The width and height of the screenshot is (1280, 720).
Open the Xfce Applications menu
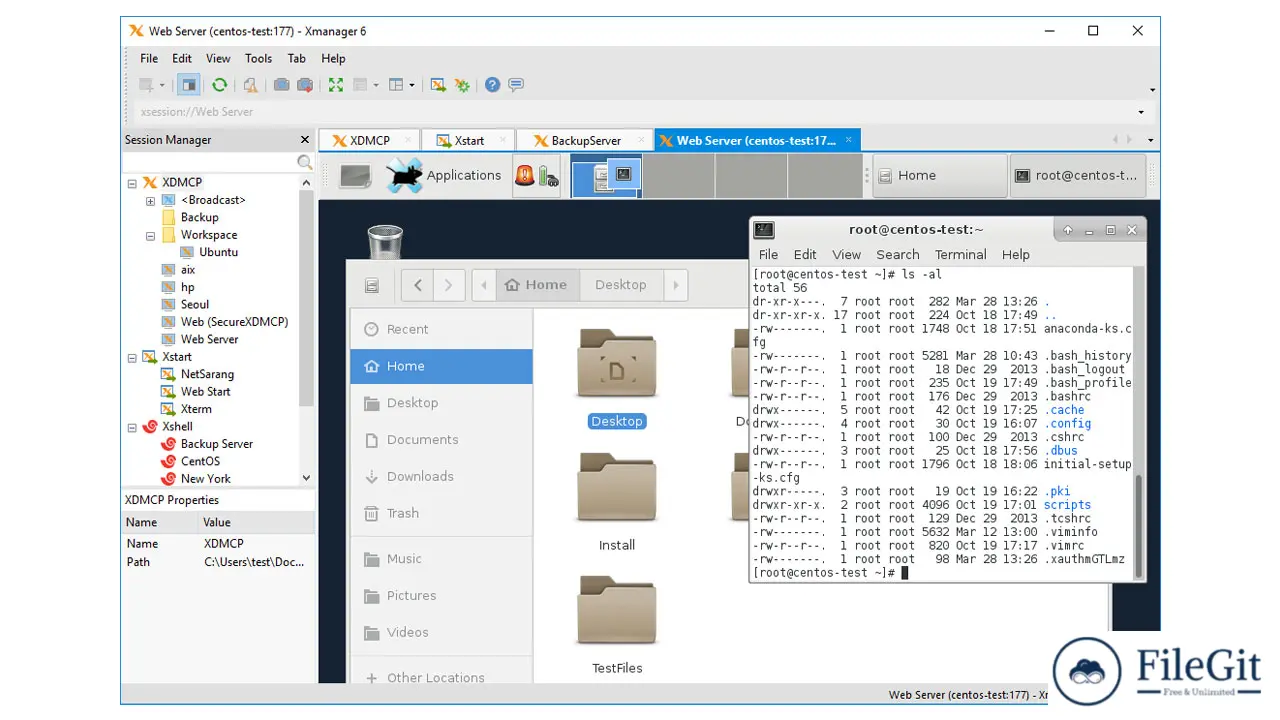click(445, 175)
